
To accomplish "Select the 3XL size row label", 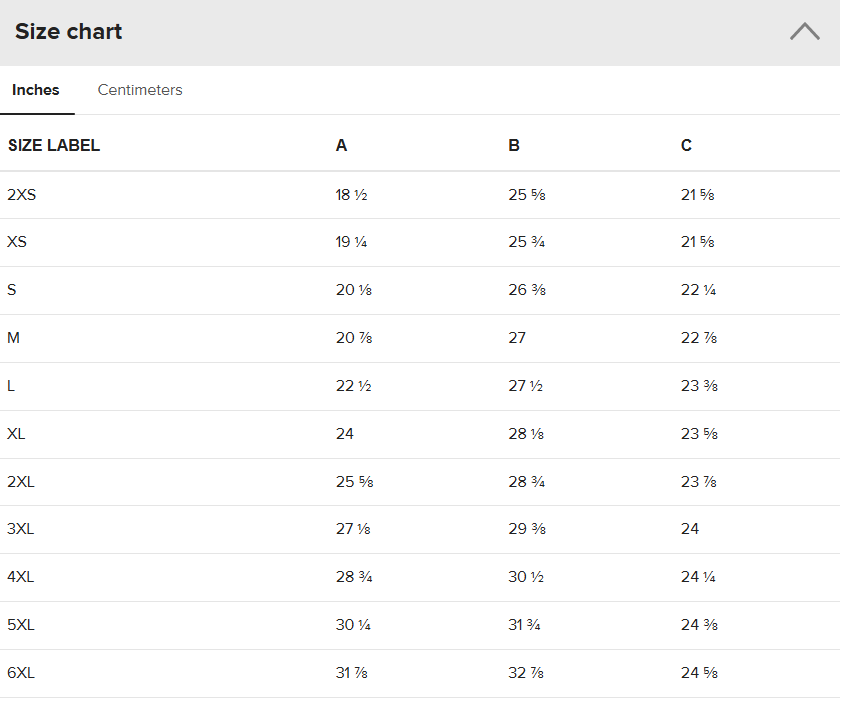I will coord(21,529).
